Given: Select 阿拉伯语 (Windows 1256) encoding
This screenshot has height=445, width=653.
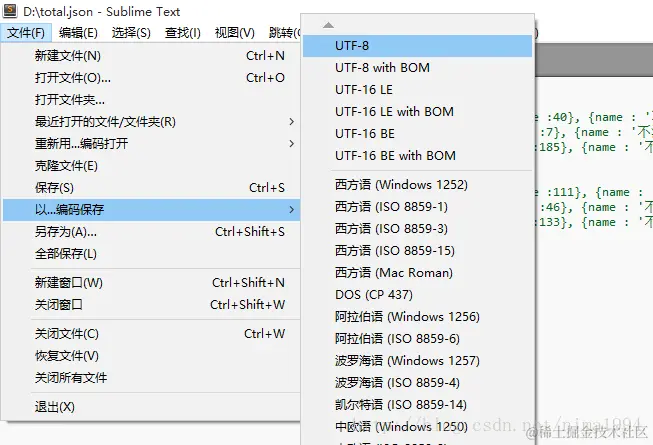Looking at the screenshot, I should 417,317.
